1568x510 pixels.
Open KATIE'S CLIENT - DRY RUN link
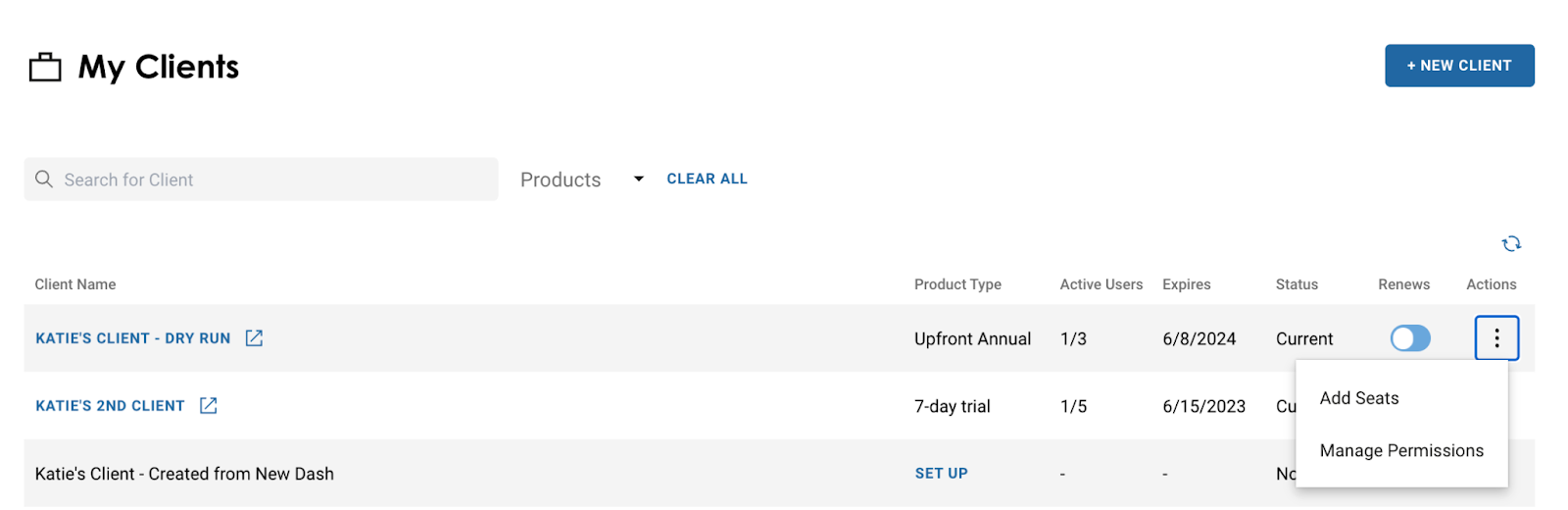coord(133,338)
